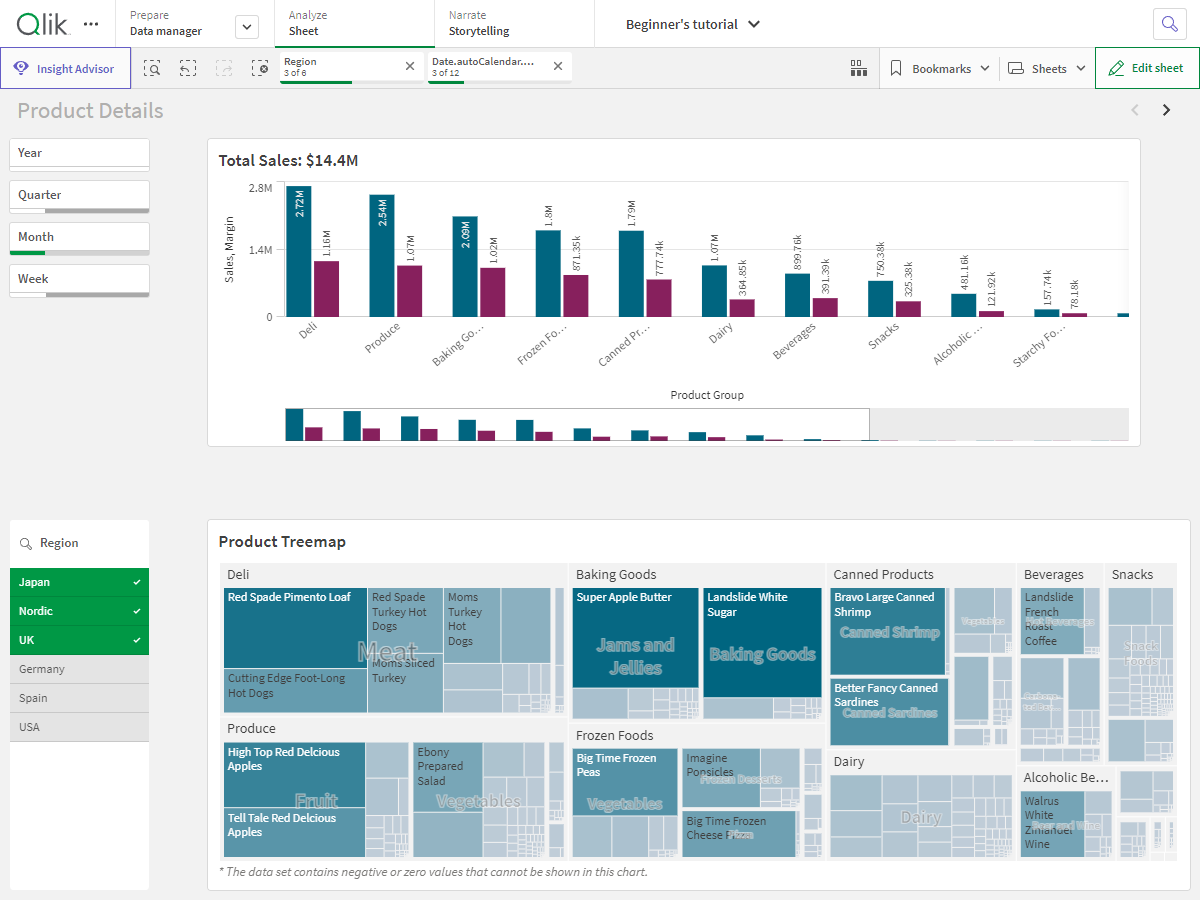Click the Produce sales bar 2.54M
Viewport: 1200px width, 900px height.
point(381,256)
